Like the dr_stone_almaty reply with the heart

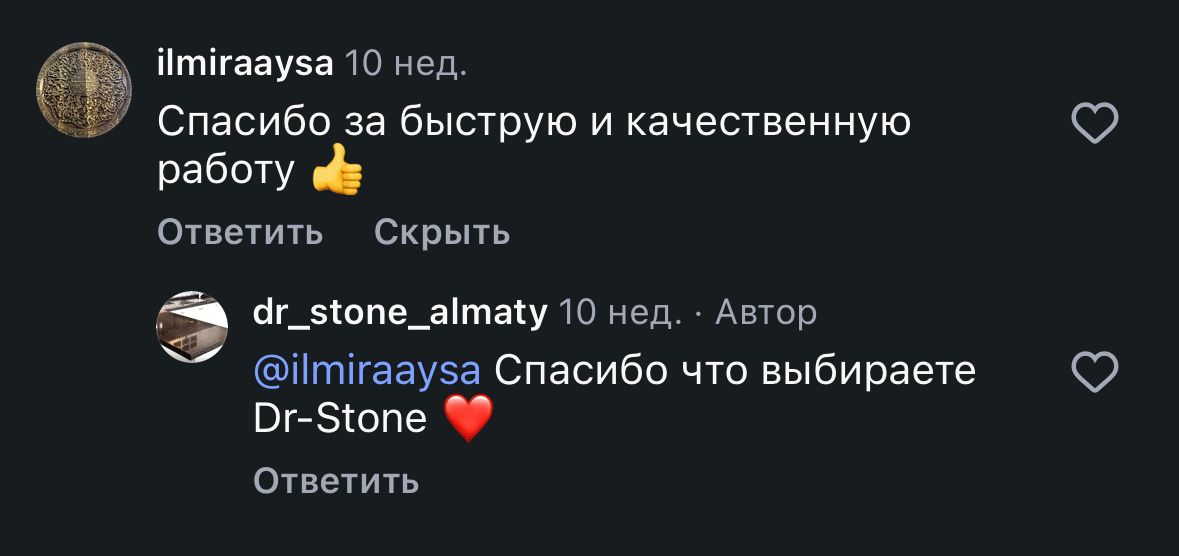coord(1094,375)
